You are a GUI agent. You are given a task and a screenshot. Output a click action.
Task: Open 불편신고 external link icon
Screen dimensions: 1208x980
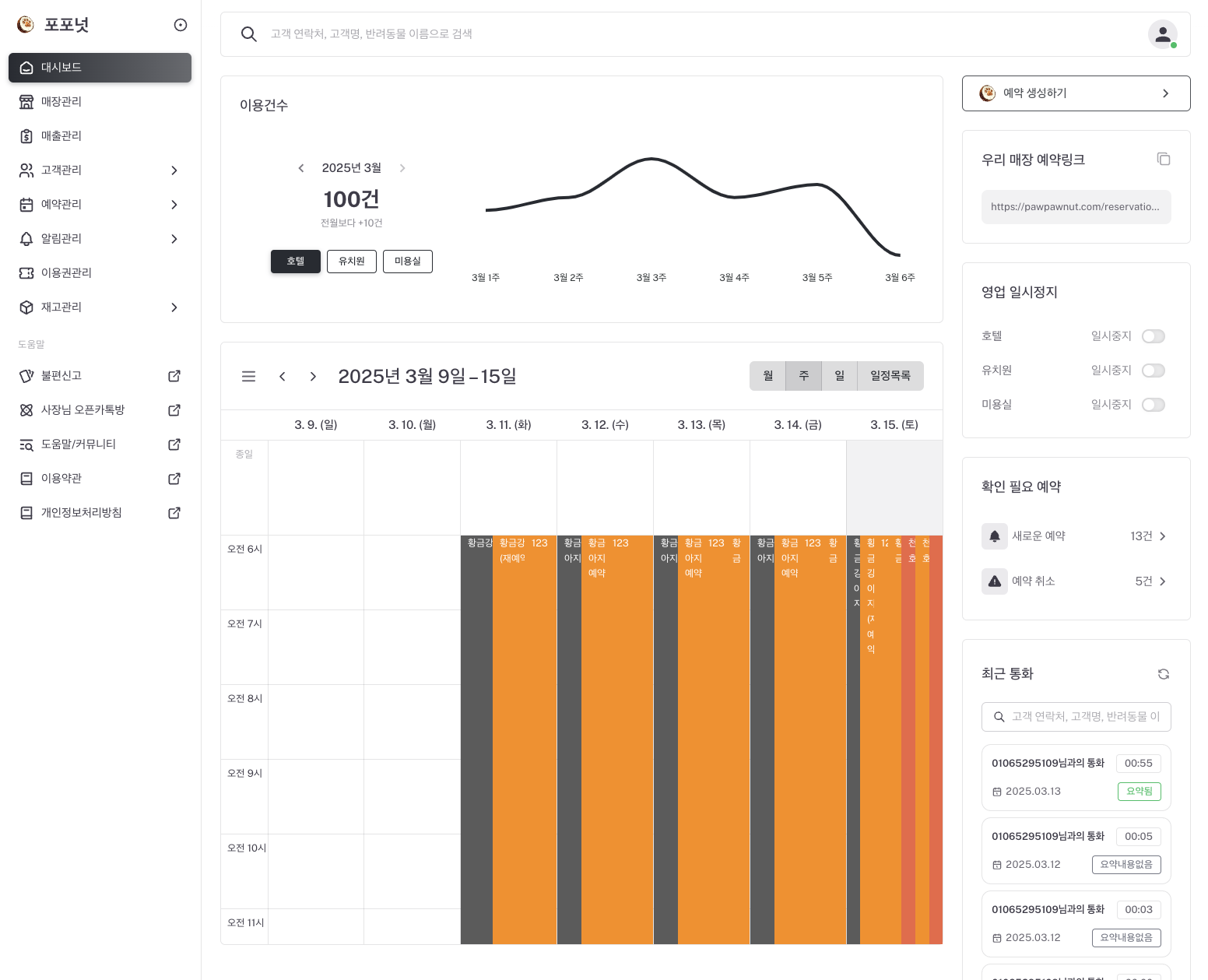click(174, 376)
